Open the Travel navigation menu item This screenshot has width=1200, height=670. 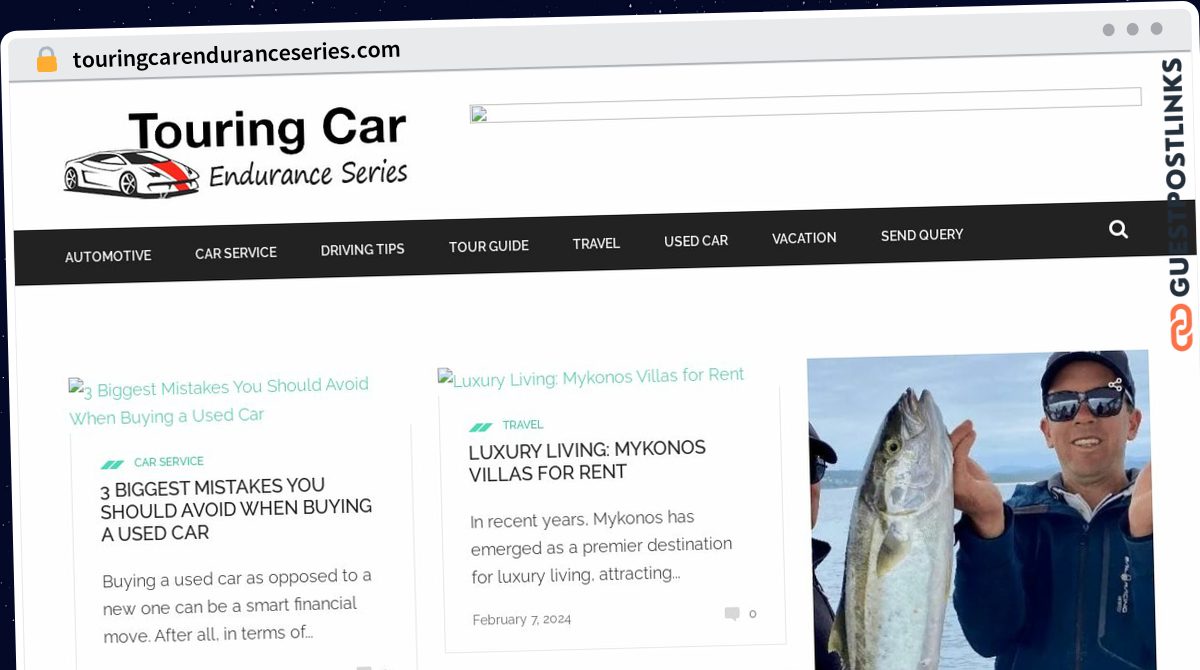[596, 243]
